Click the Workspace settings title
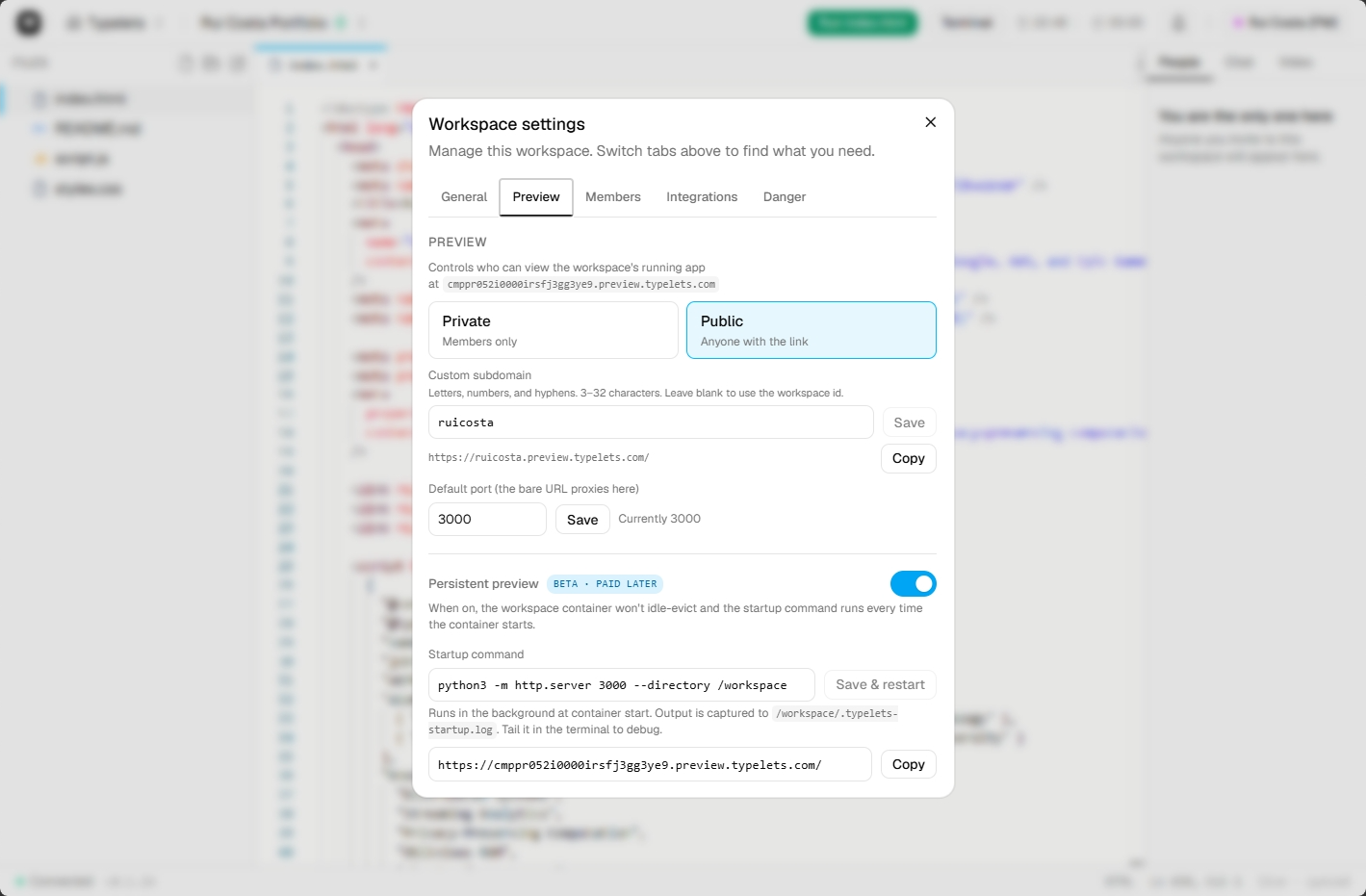 click(506, 124)
